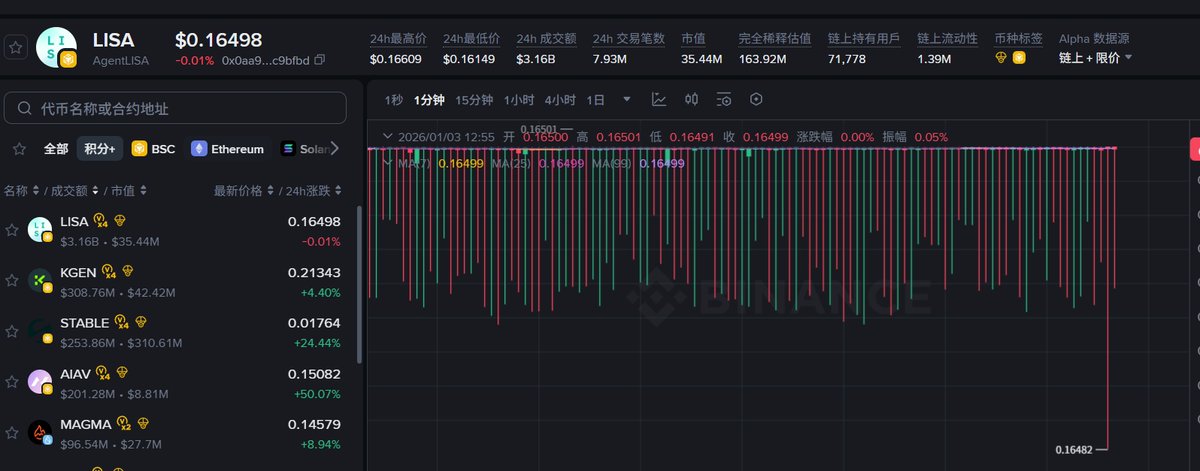This screenshot has height=471, width=1200.
Task: Filter tokens by Solana chain
Action: click(x=305, y=149)
